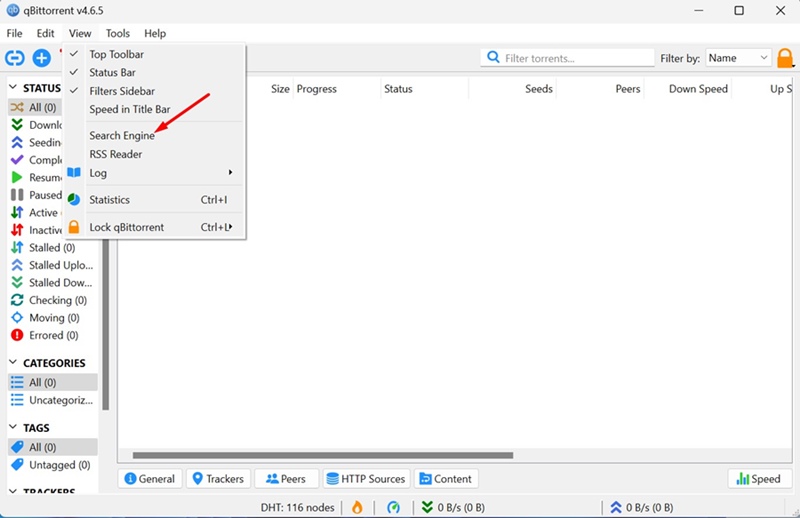Image resolution: width=800 pixels, height=518 pixels.
Task: Switch to the General tab
Action: (x=150, y=479)
